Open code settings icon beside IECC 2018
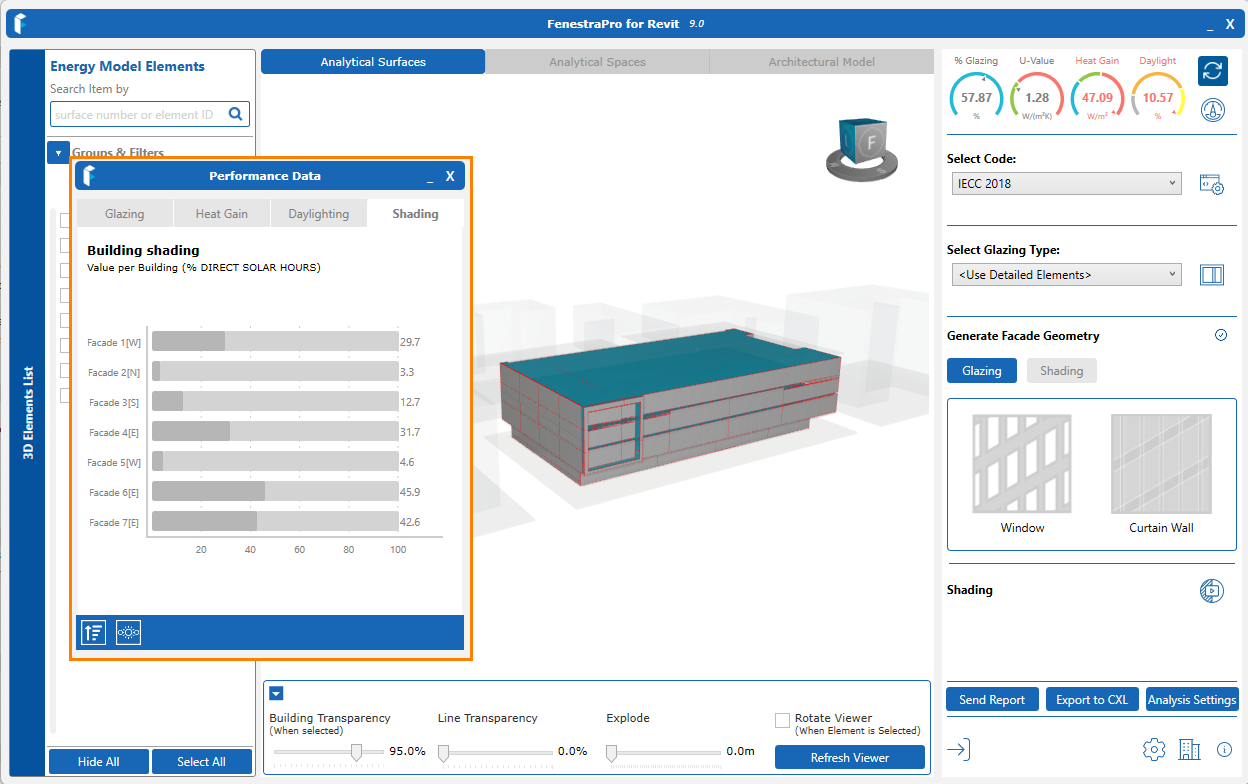 click(1211, 184)
